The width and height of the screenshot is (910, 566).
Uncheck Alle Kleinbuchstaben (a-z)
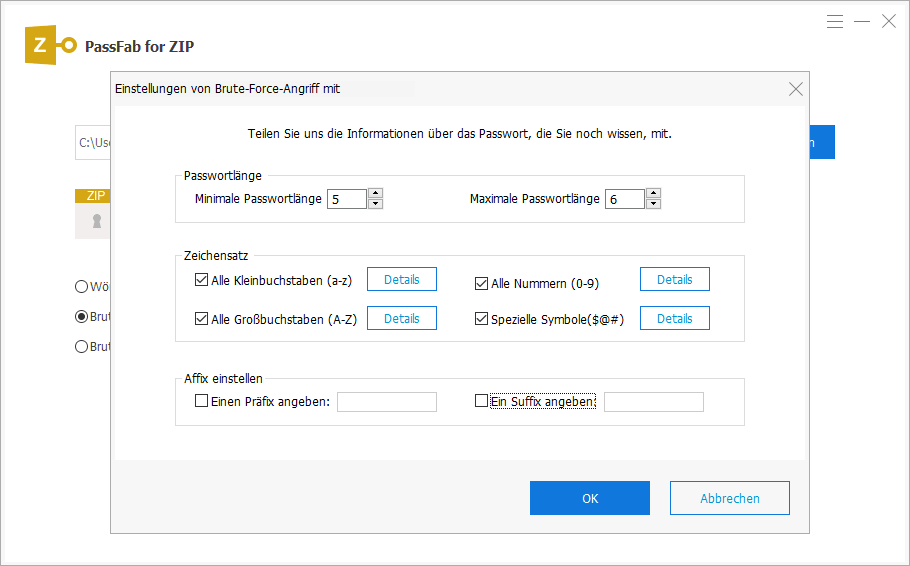(x=201, y=280)
